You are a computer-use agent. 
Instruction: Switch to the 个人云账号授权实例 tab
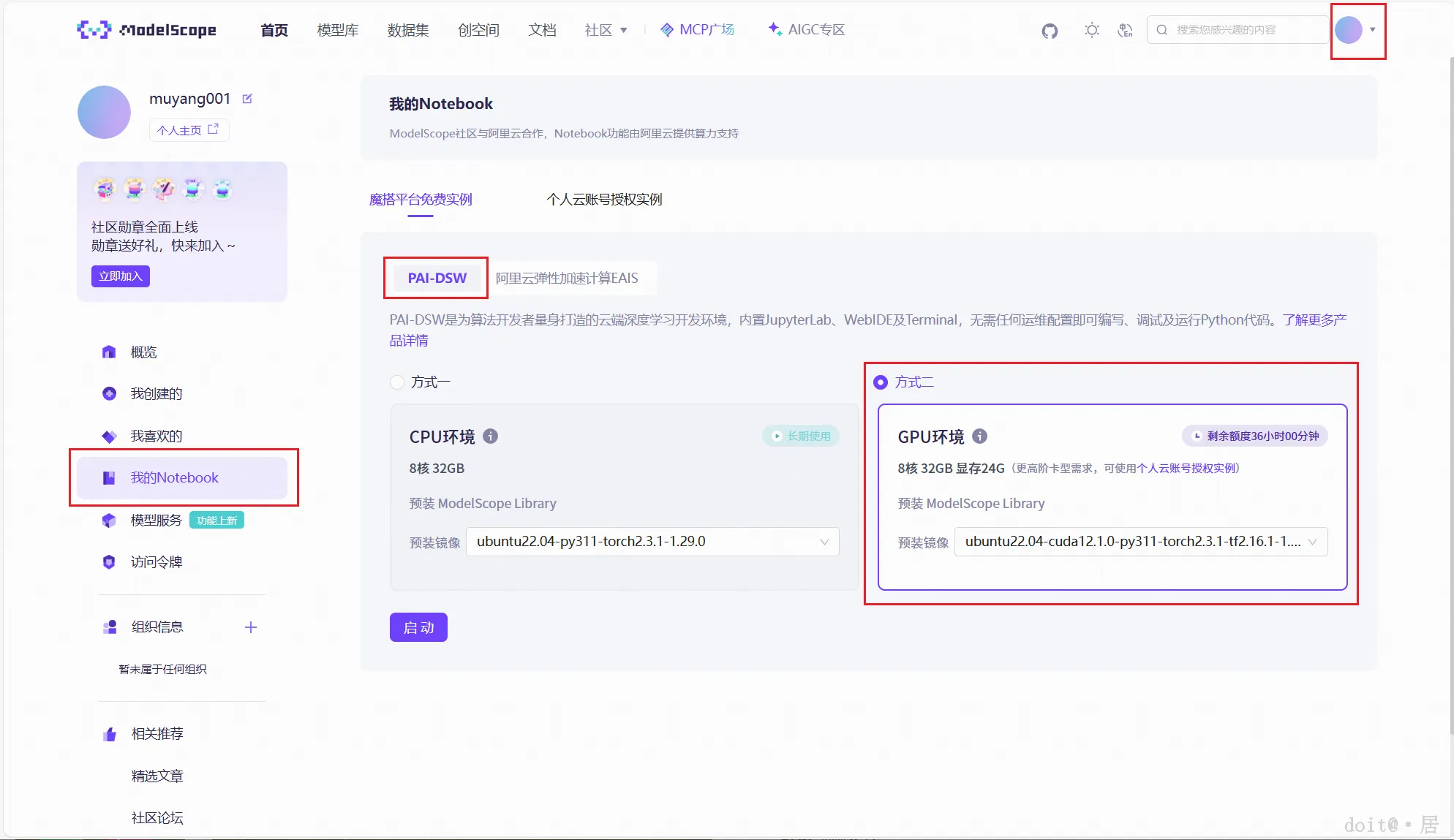tap(604, 199)
